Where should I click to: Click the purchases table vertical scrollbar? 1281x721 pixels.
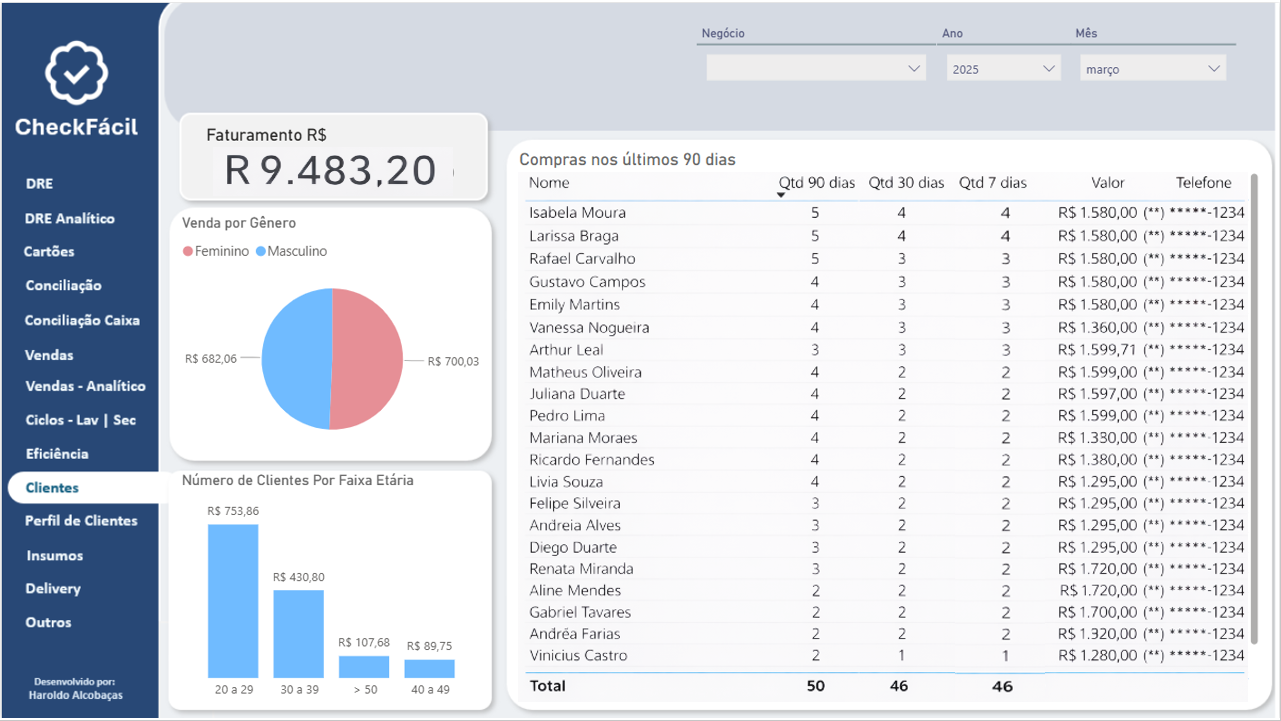[x=1254, y=420]
